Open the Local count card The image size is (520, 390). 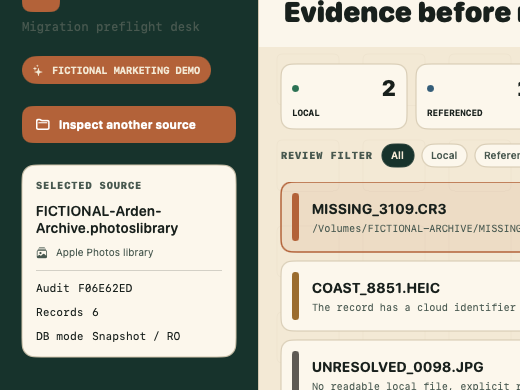[x=344, y=97]
